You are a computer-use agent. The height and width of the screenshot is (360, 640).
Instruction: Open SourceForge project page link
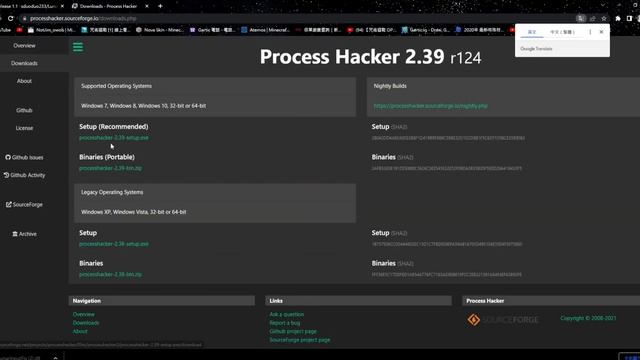[300, 340]
